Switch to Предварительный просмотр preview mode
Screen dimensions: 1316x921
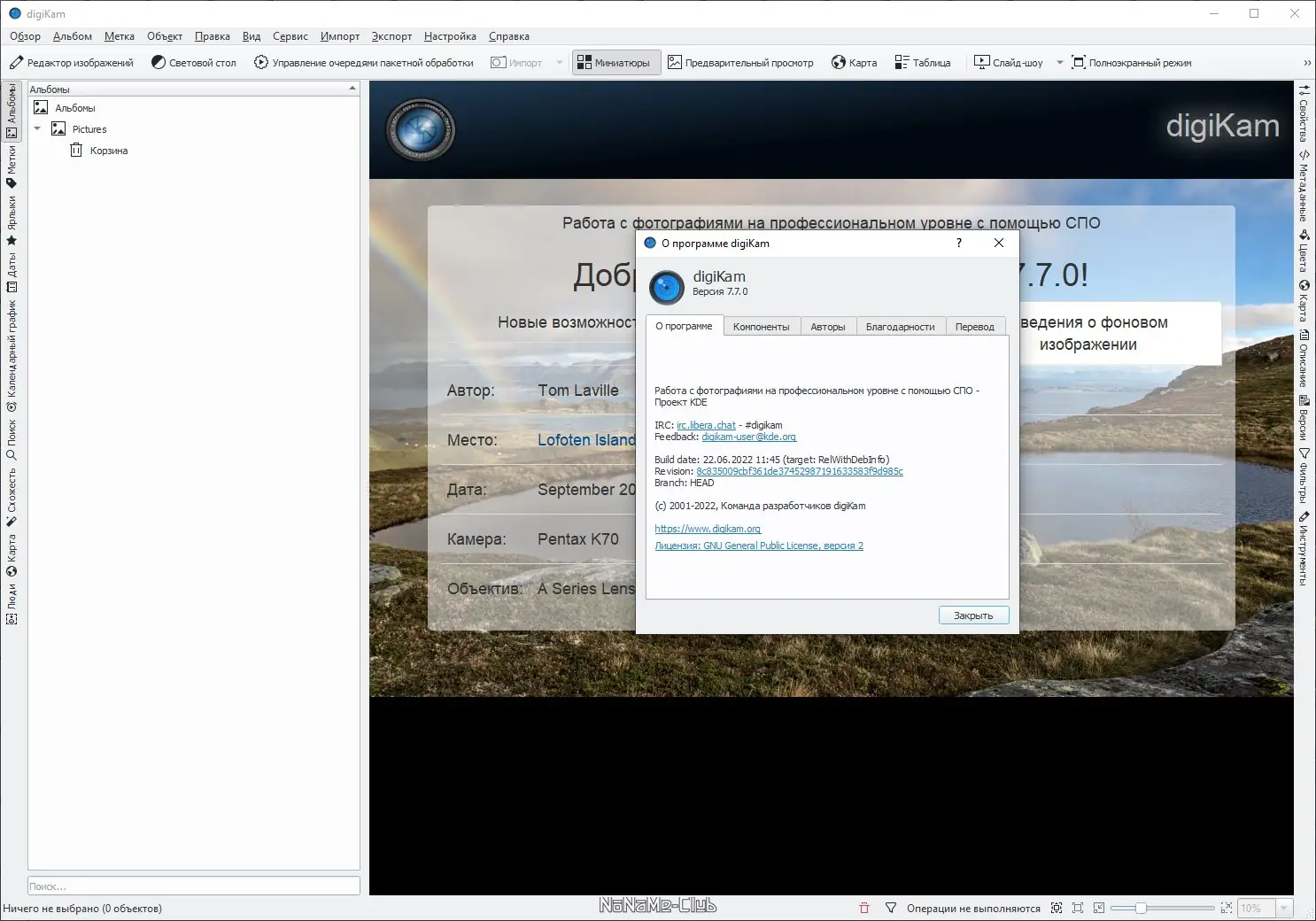[740, 63]
